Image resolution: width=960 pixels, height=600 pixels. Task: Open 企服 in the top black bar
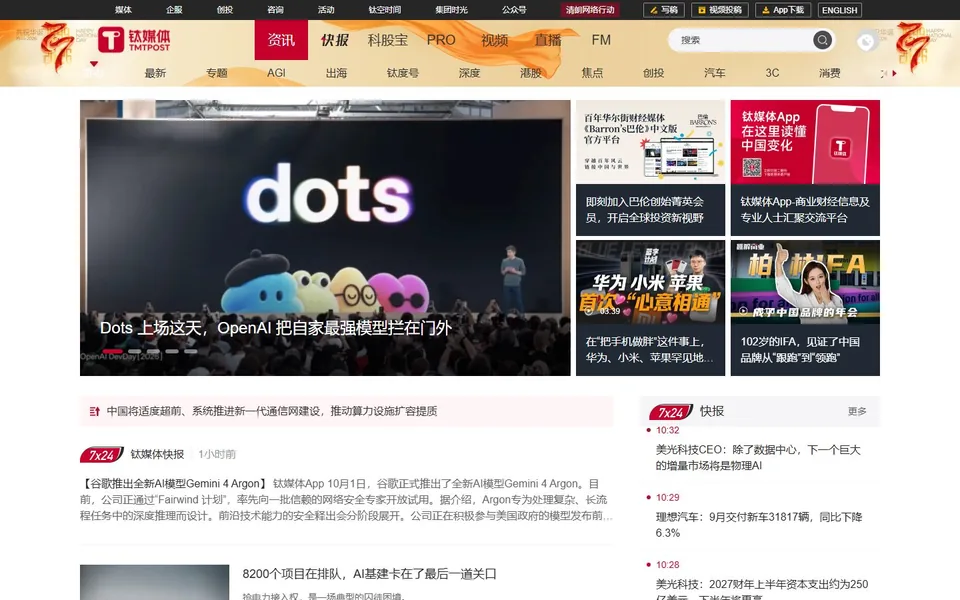pos(174,10)
